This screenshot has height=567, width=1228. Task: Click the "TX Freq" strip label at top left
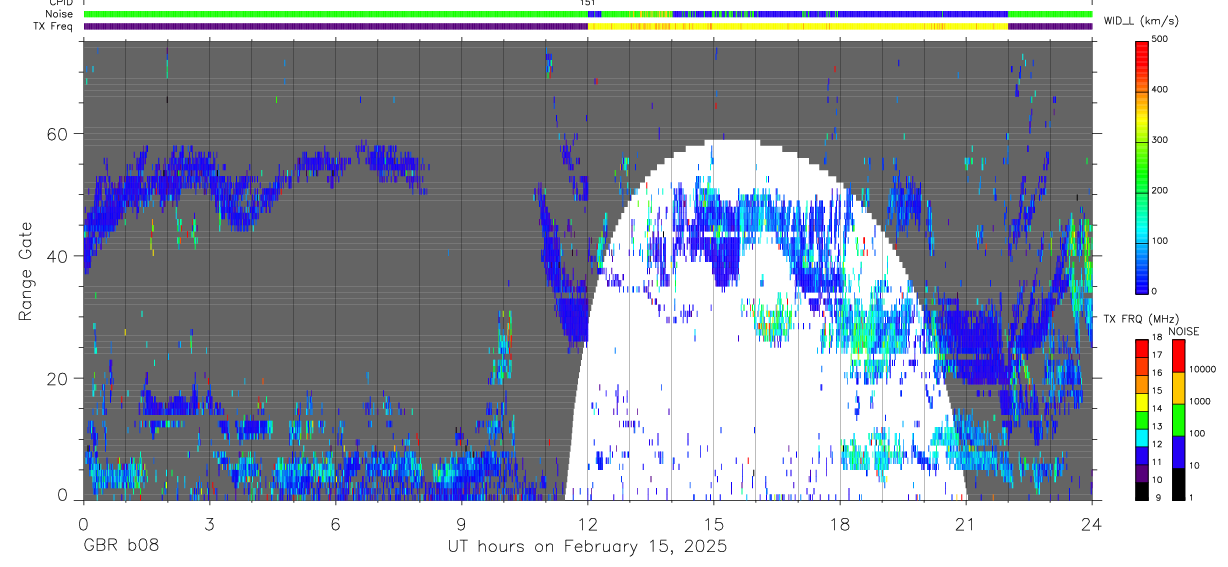pos(51,26)
